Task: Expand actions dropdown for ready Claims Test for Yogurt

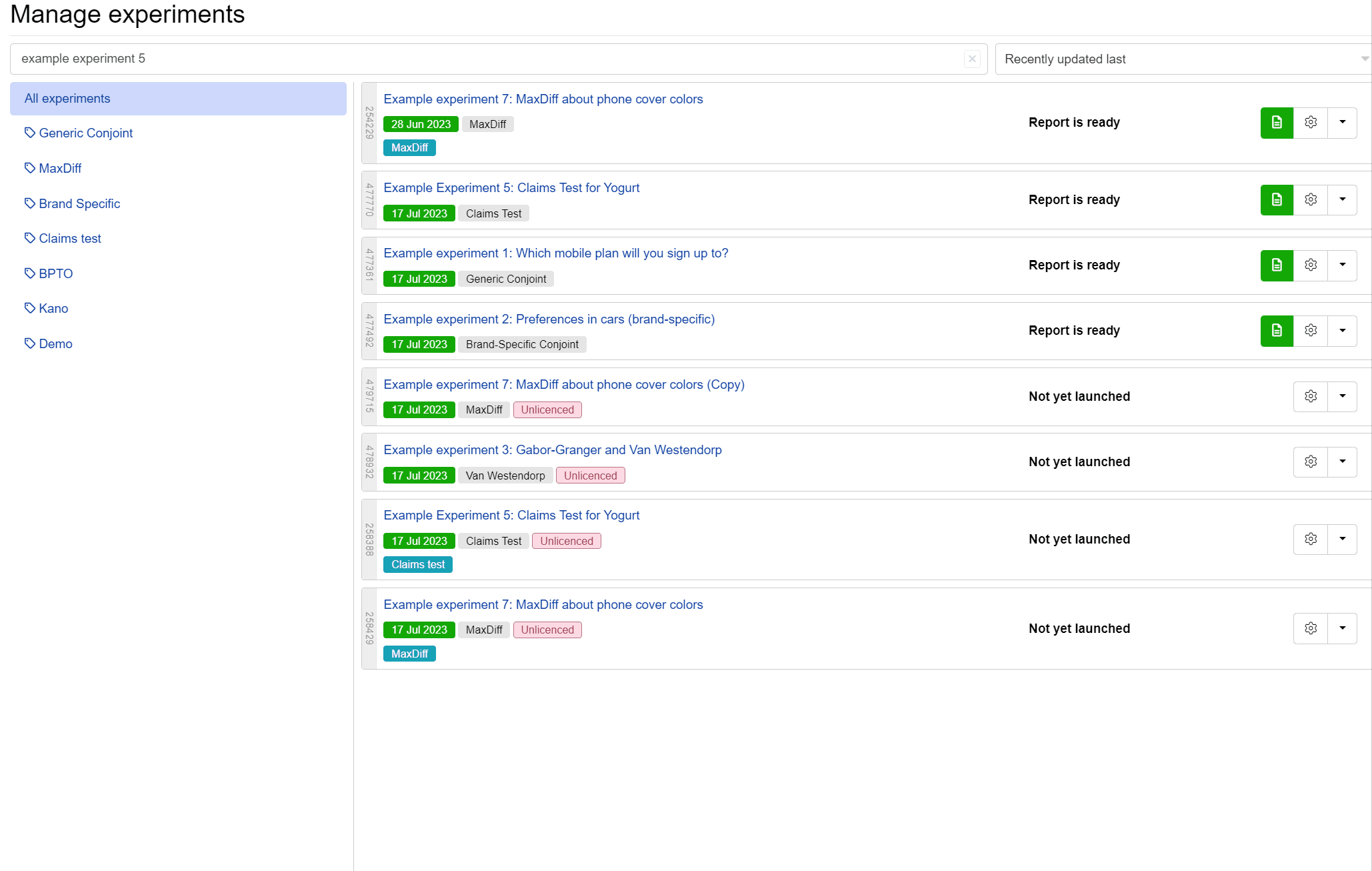Action: coord(1343,200)
